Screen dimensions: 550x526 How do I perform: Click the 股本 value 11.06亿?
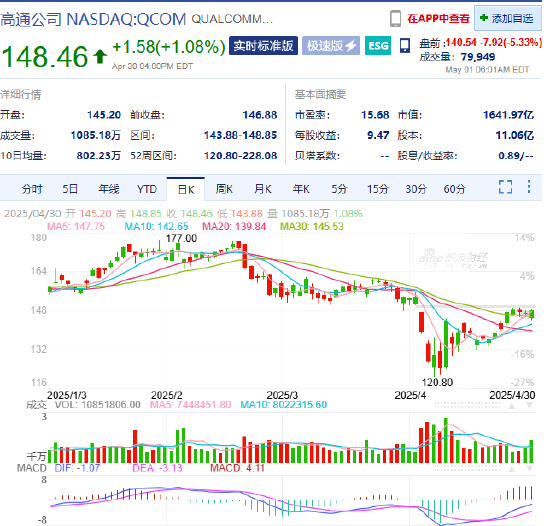tap(515, 135)
